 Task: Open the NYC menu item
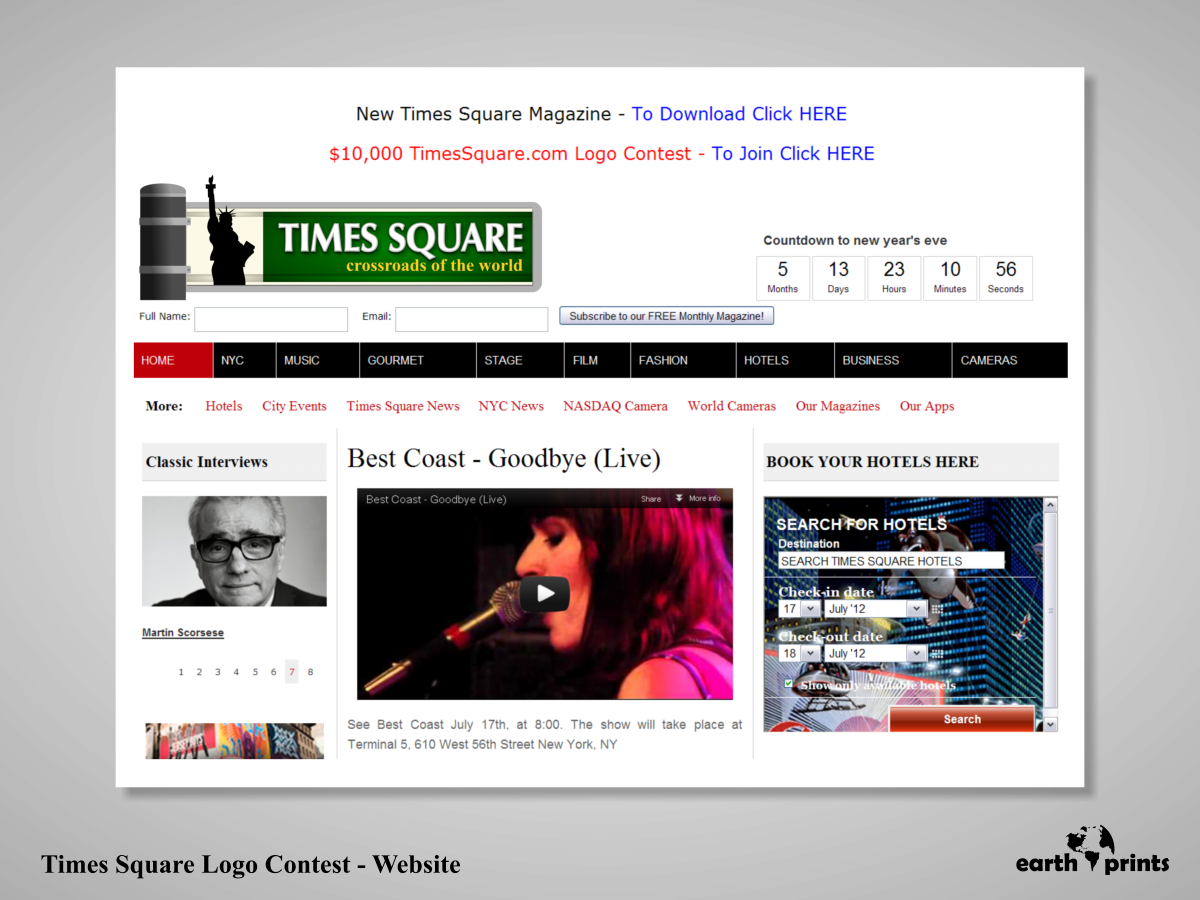point(244,360)
